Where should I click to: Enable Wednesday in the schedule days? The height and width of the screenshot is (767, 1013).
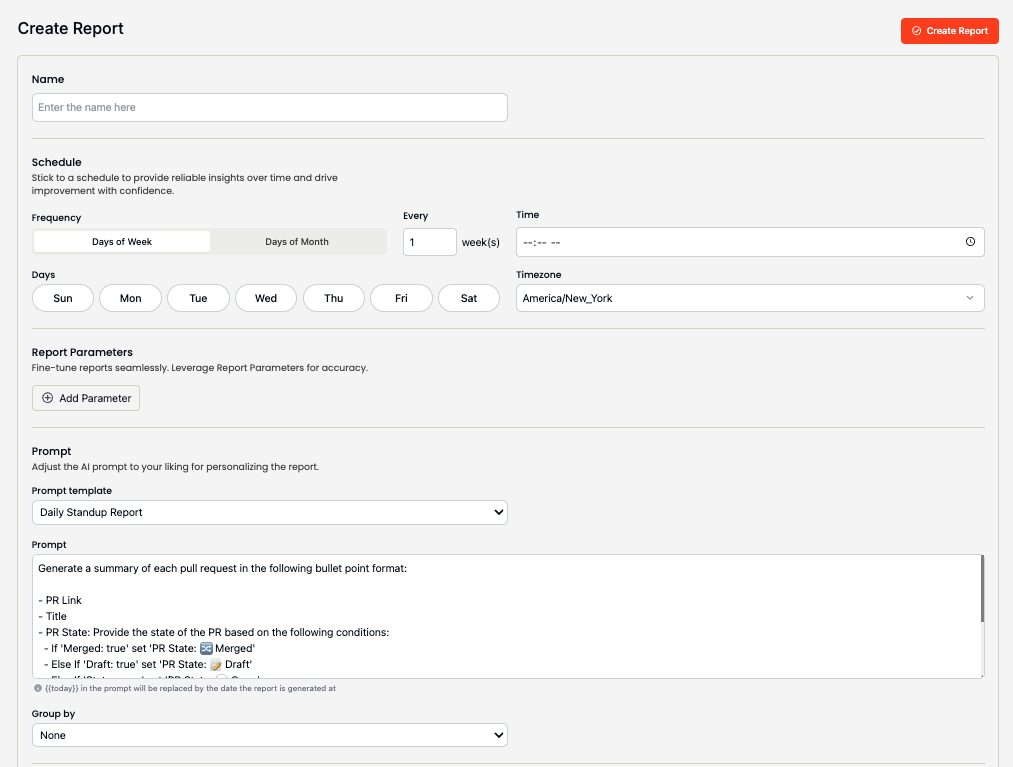coord(266,298)
